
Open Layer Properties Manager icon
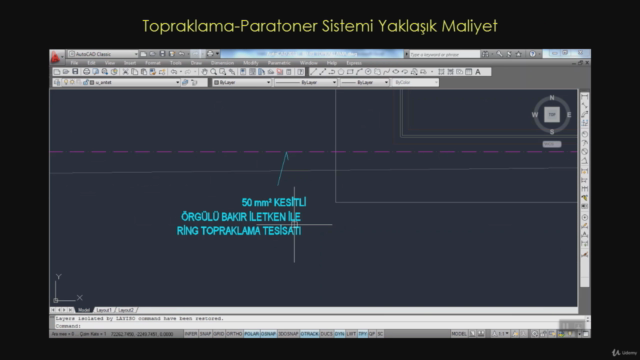57,82
